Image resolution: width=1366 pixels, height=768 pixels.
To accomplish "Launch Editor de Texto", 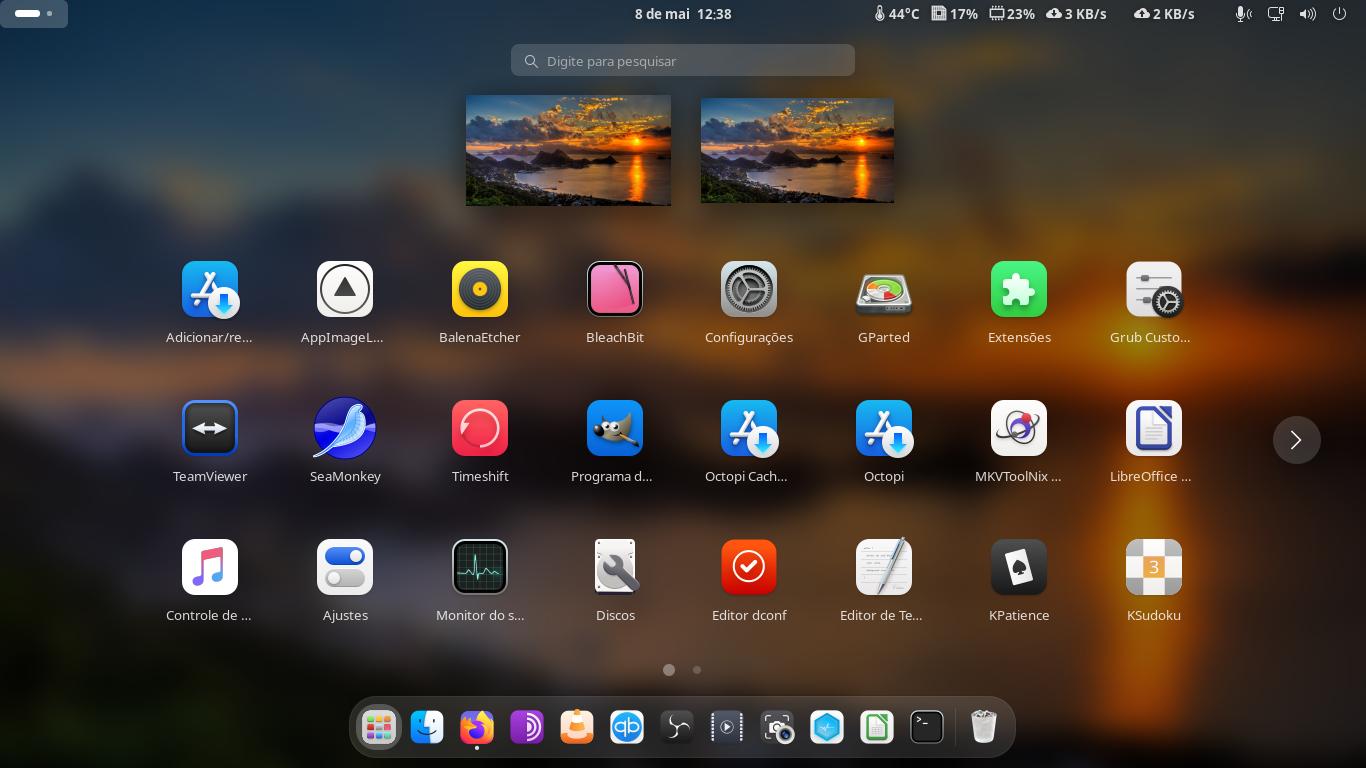I will [x=884, y=567].
